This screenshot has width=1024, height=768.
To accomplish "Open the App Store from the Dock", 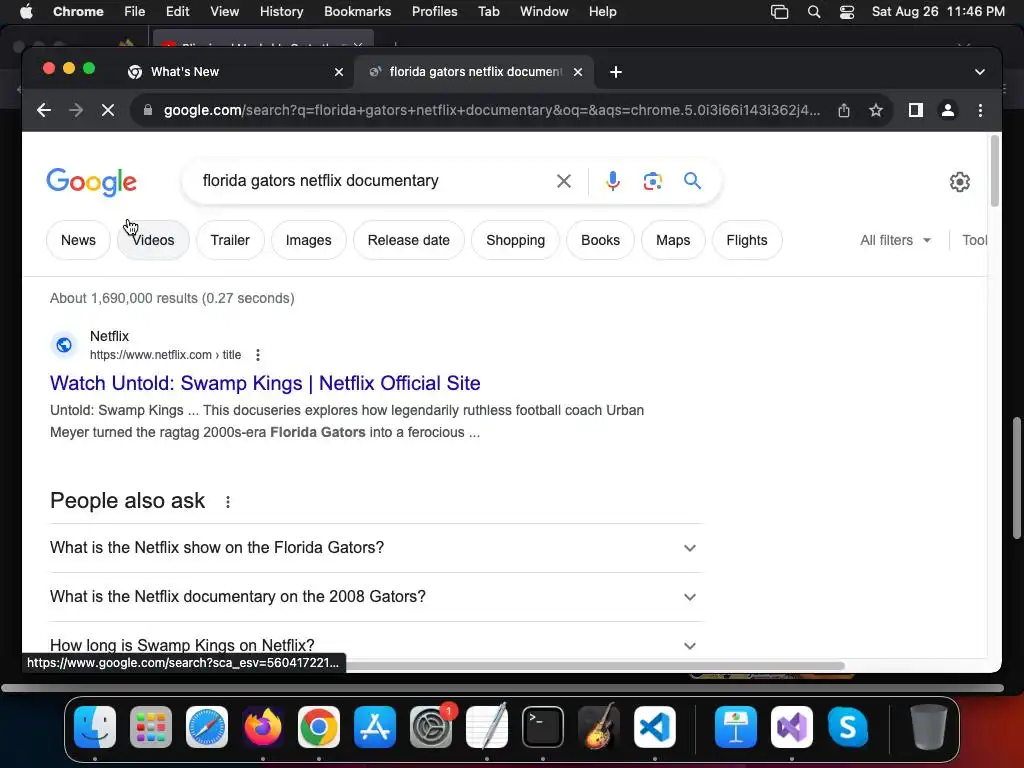I will [x=375, y=727].
